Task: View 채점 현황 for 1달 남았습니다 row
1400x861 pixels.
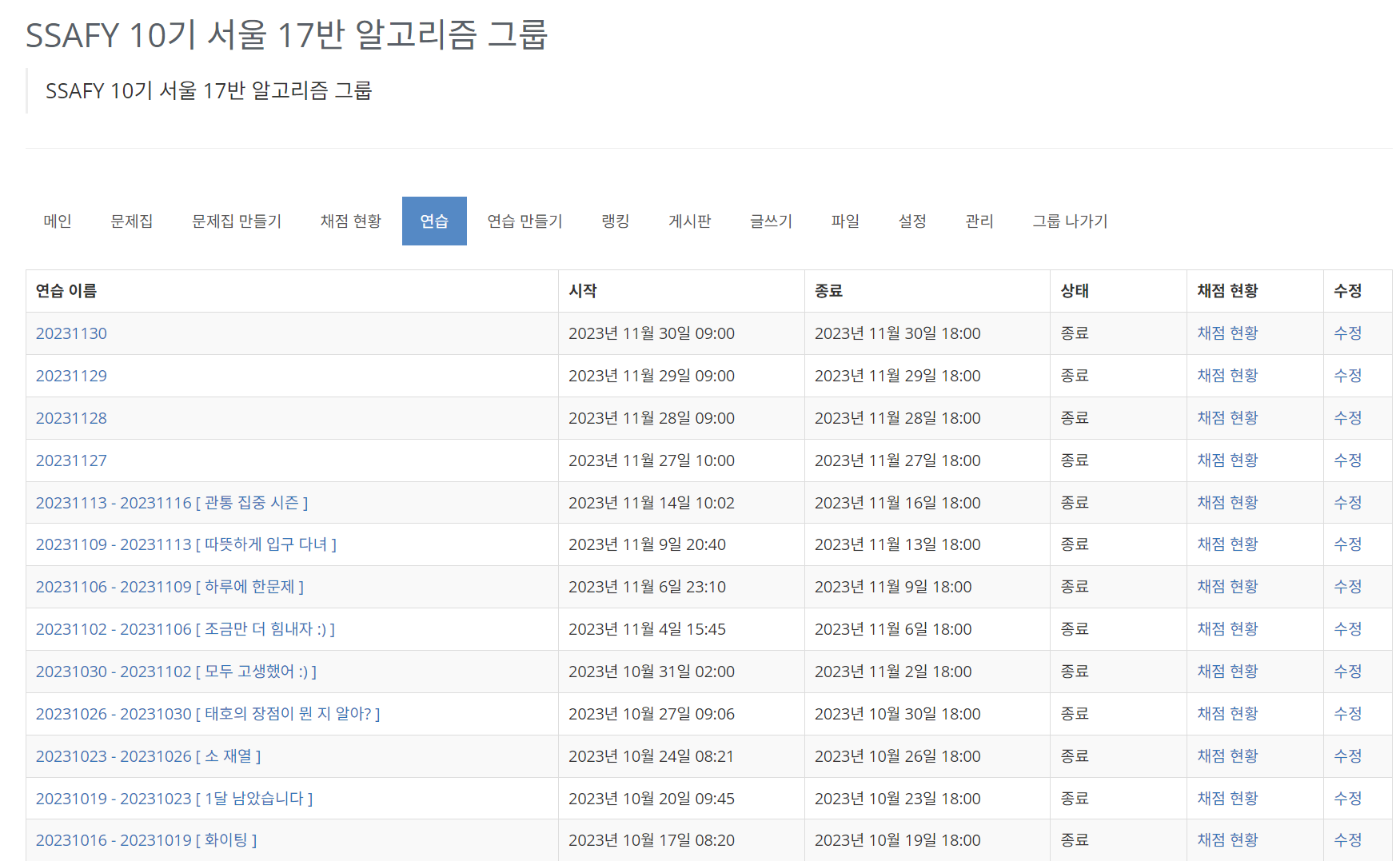Action: [1227, 799]
